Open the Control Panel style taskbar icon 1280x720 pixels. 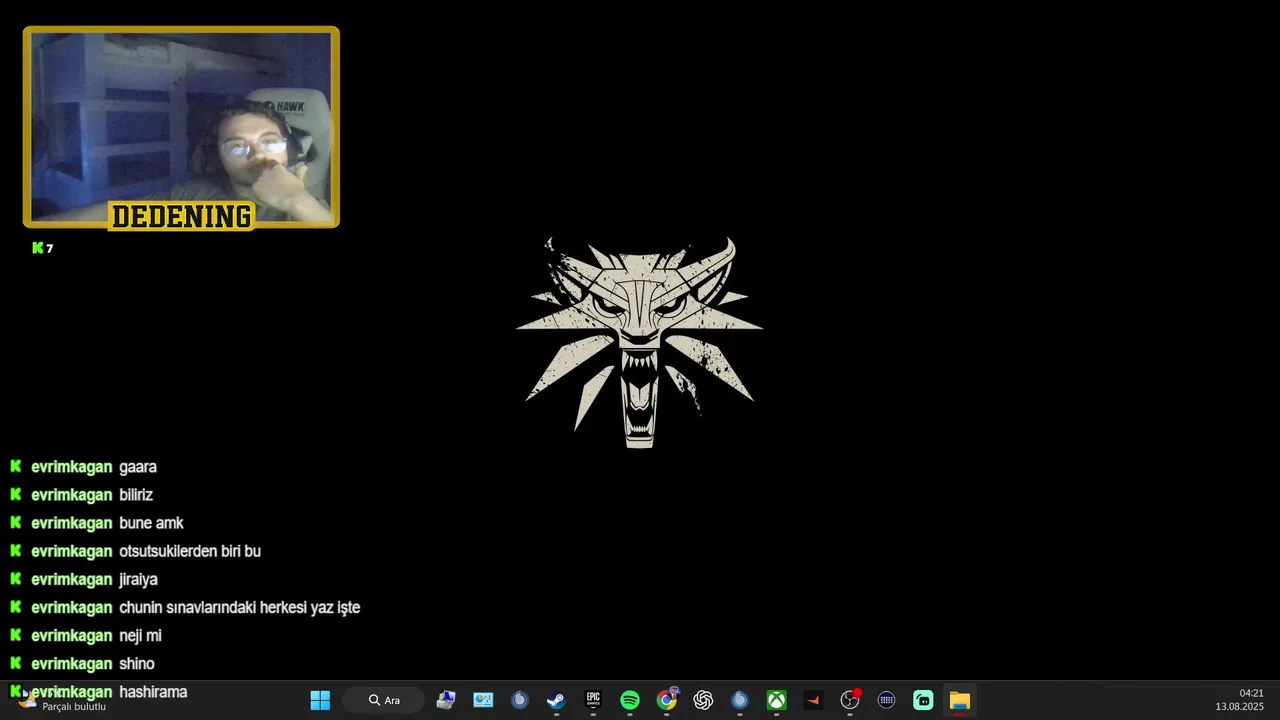[x=483, y=700]
